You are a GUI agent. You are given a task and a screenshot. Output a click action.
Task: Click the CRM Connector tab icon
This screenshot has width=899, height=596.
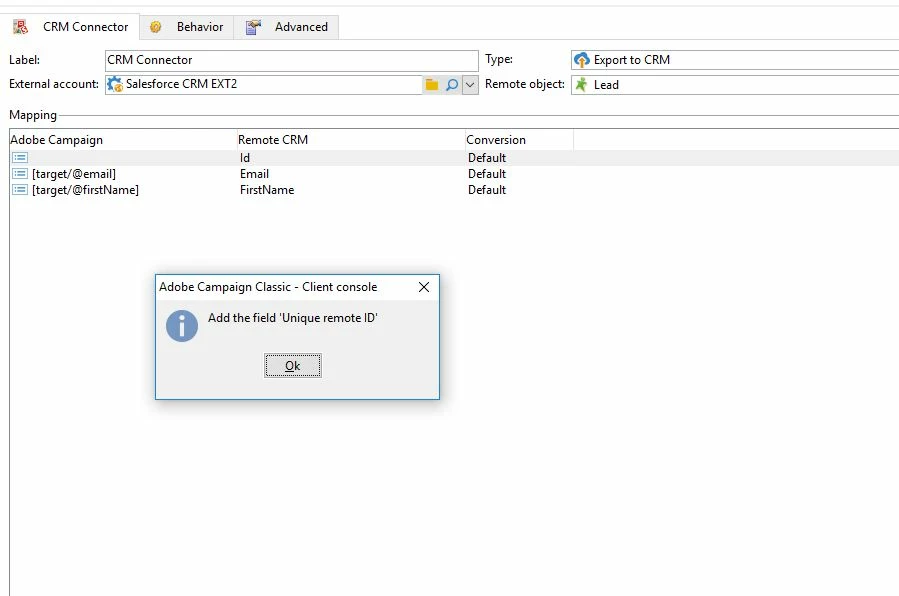coord(21,27)
